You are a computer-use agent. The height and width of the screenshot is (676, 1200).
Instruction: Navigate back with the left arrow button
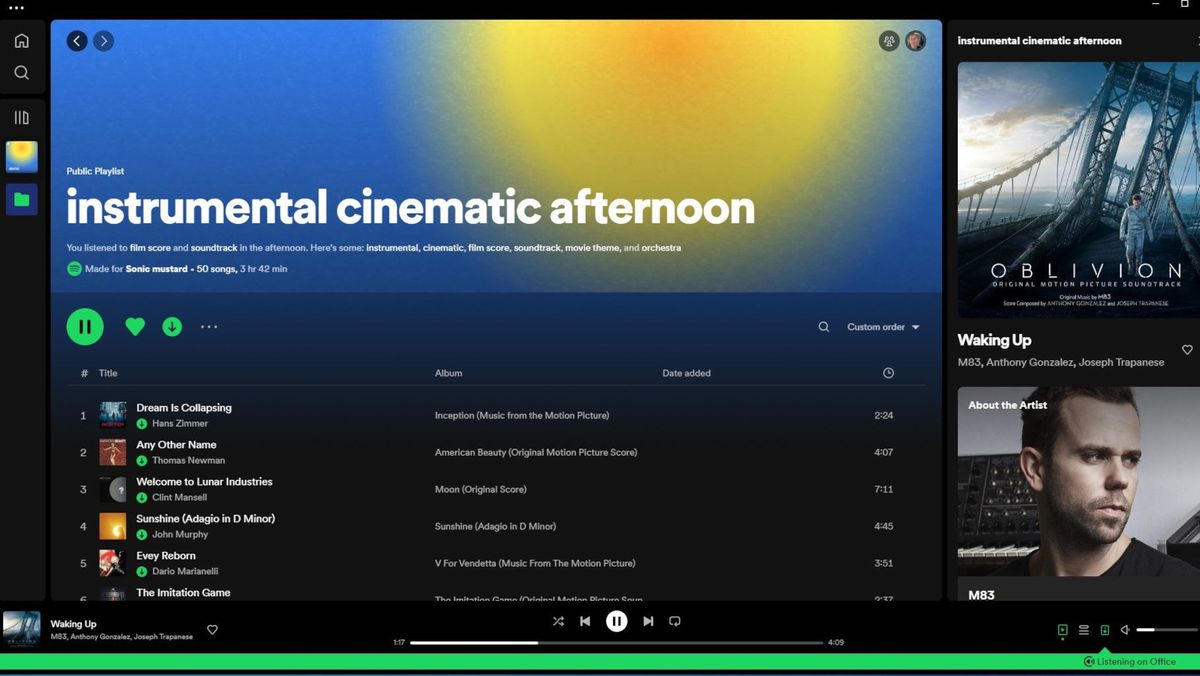(x=77, y=41)
